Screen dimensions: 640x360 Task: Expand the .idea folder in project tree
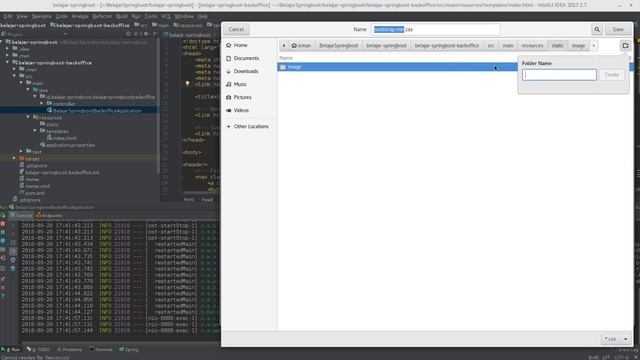7,49
